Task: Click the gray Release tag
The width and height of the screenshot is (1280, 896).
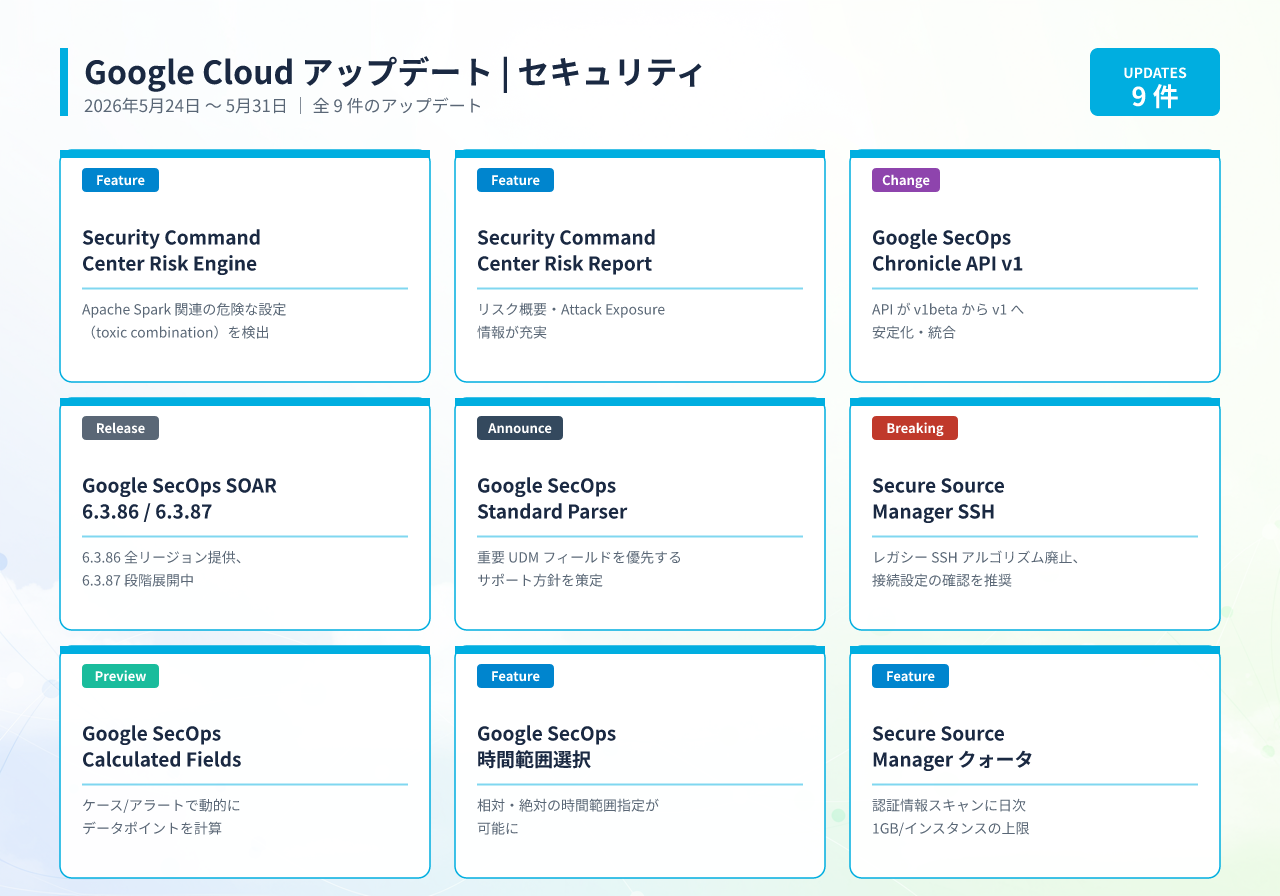Action: (120, 428)
